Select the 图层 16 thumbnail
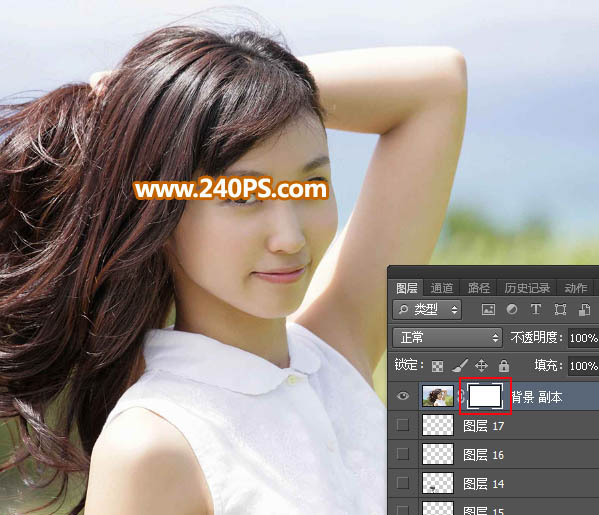The width and height of the screenshot is (599, 515). (438, 454)
